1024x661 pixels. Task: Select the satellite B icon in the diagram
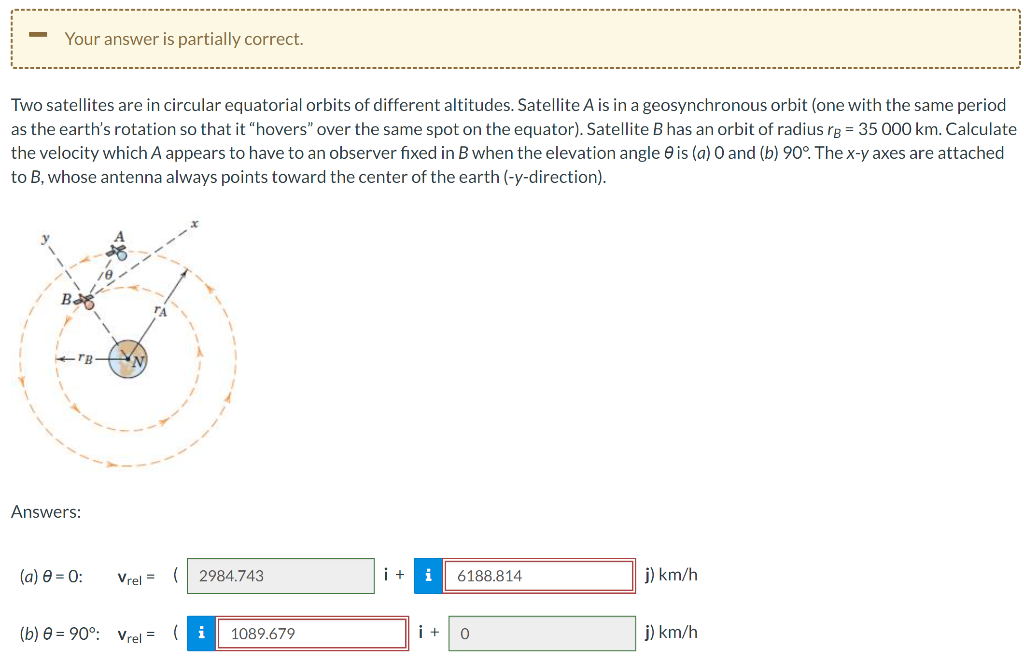[x=87, y=299]
